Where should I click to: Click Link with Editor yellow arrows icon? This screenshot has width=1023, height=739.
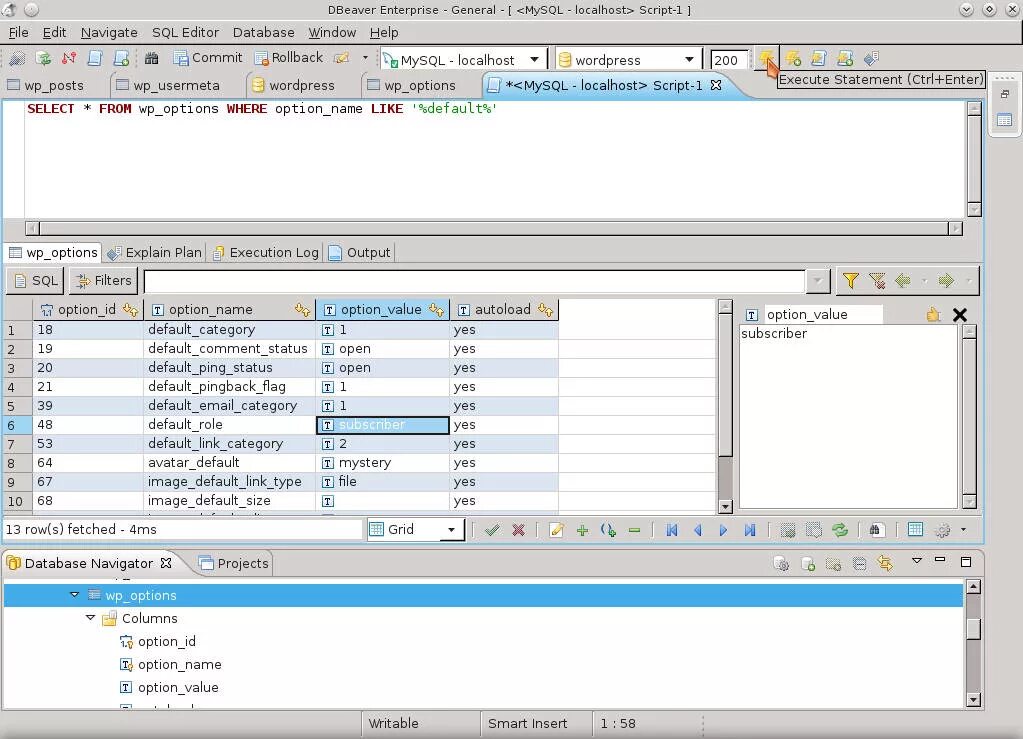coord(885,563)
